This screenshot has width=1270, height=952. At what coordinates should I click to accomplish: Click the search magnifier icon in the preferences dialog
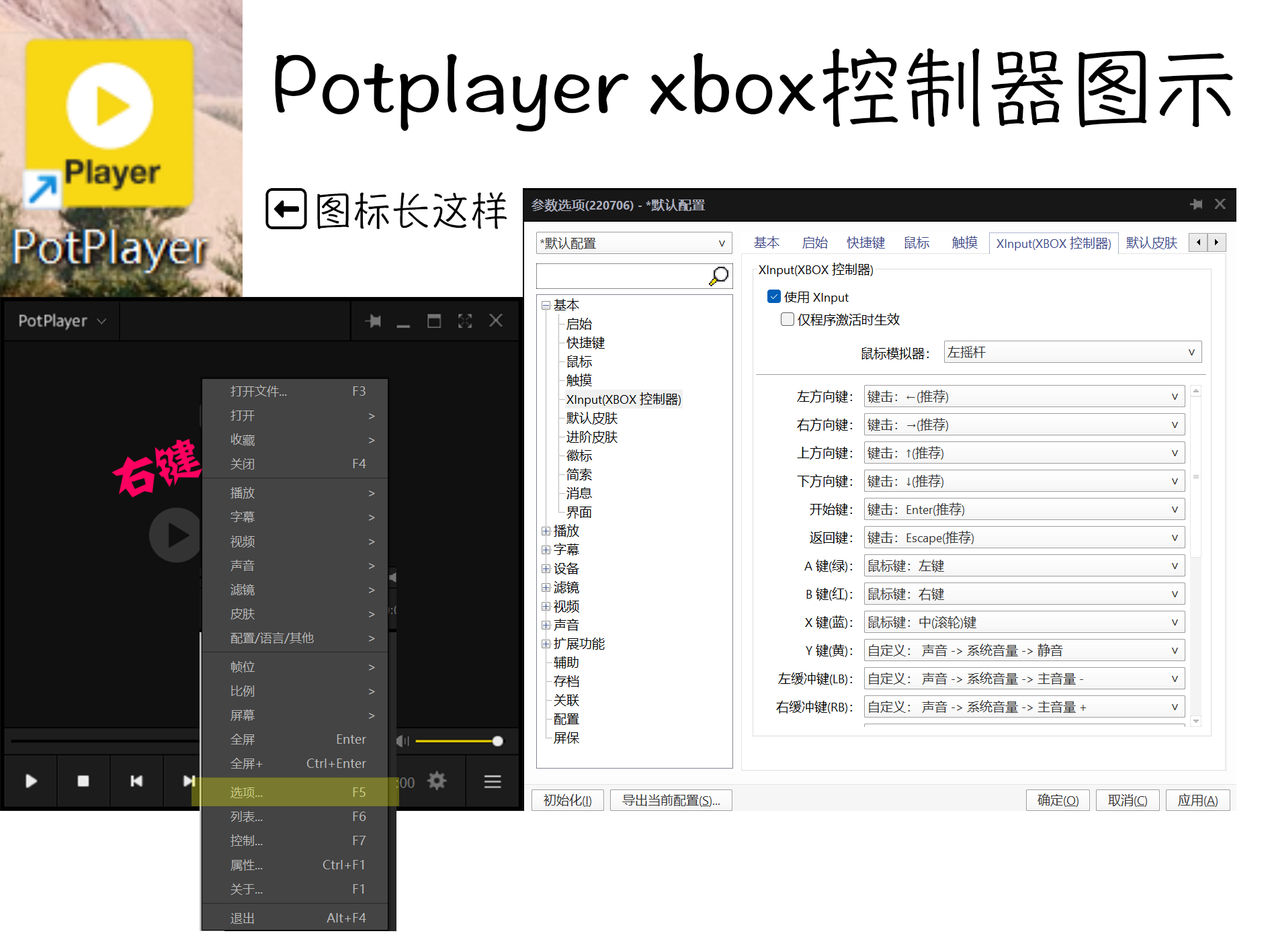(x=719, y=275)
